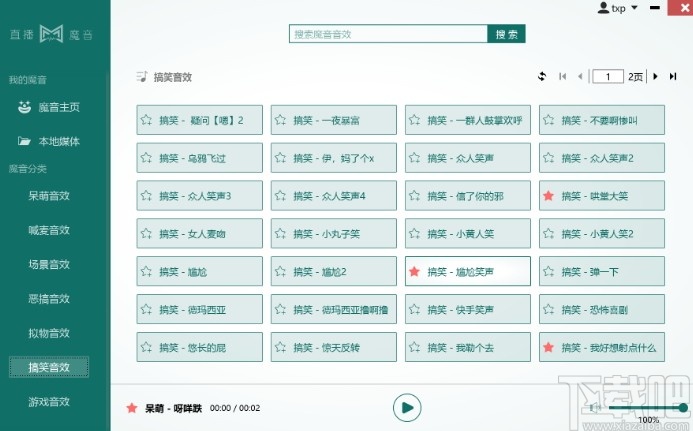693x431 pixels.
Task: Favorite star for 弹一下 sound
Action: (548, 271)
